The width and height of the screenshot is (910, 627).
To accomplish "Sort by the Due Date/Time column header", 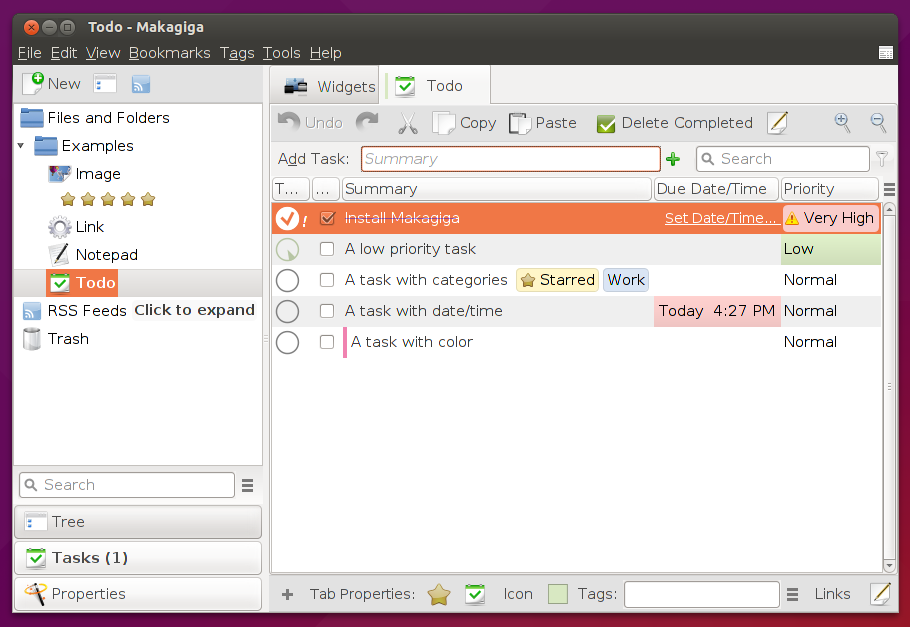I will coord(716,189).
